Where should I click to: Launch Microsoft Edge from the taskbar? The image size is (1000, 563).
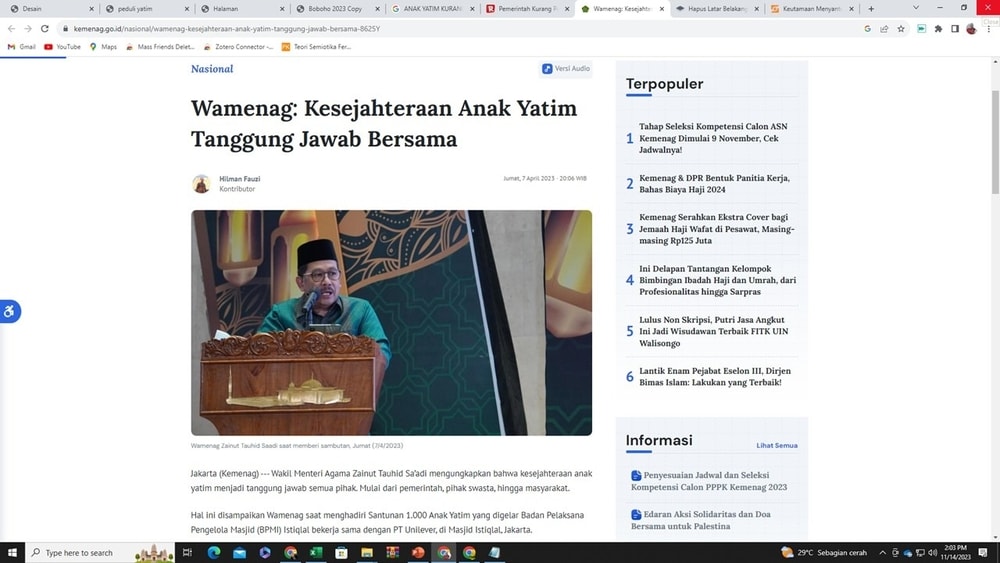click(x=214, y=553)
